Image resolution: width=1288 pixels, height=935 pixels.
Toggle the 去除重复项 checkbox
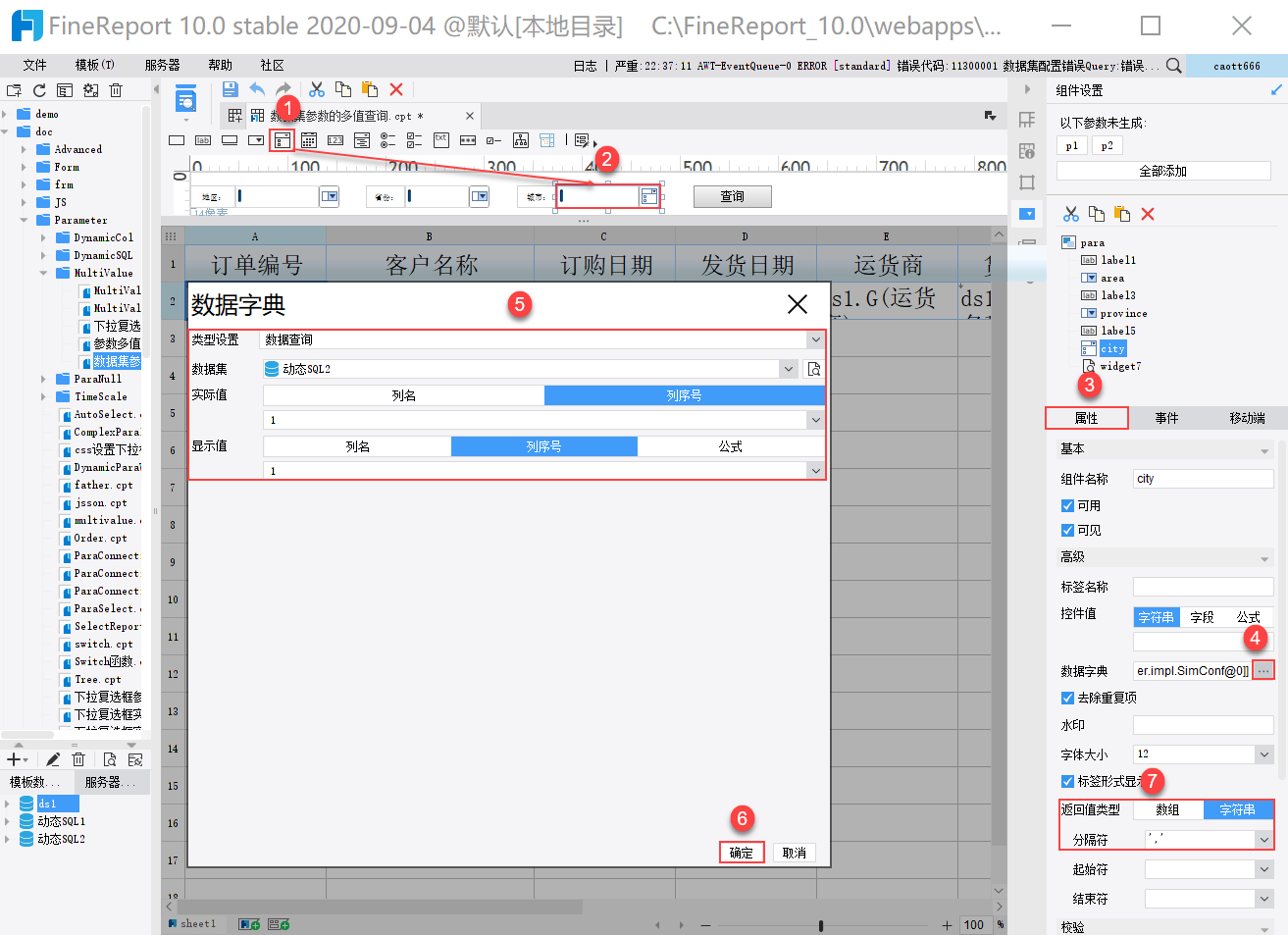click(1067, 699)
